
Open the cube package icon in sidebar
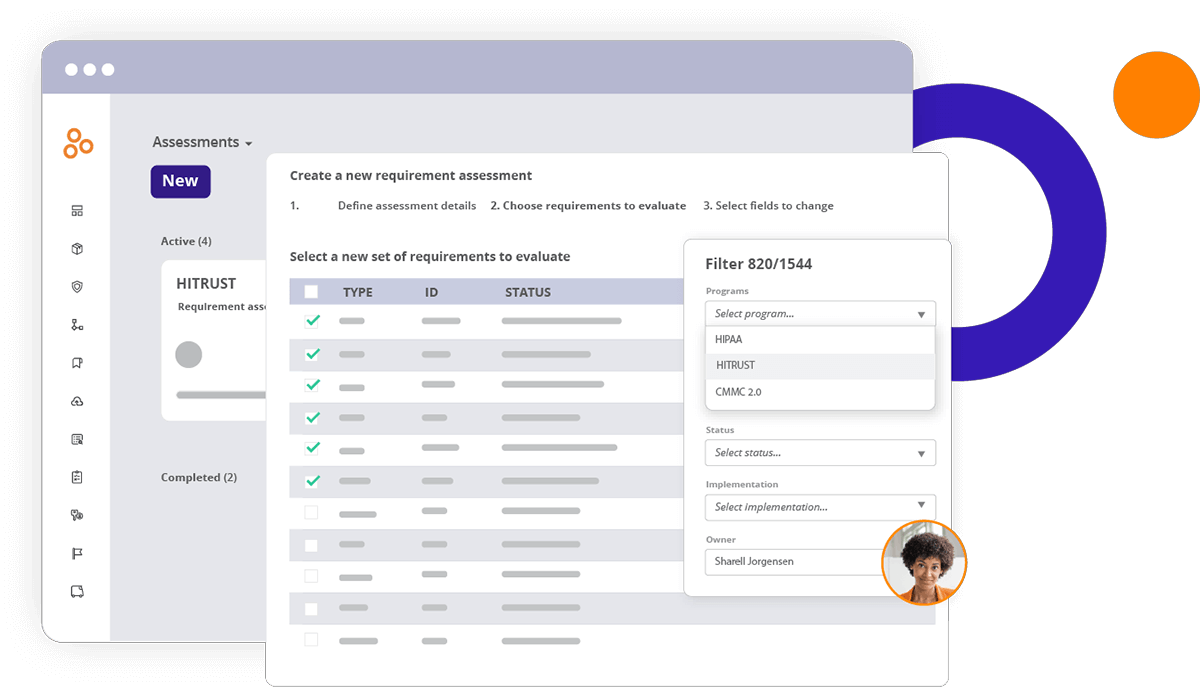pos(77,249)
